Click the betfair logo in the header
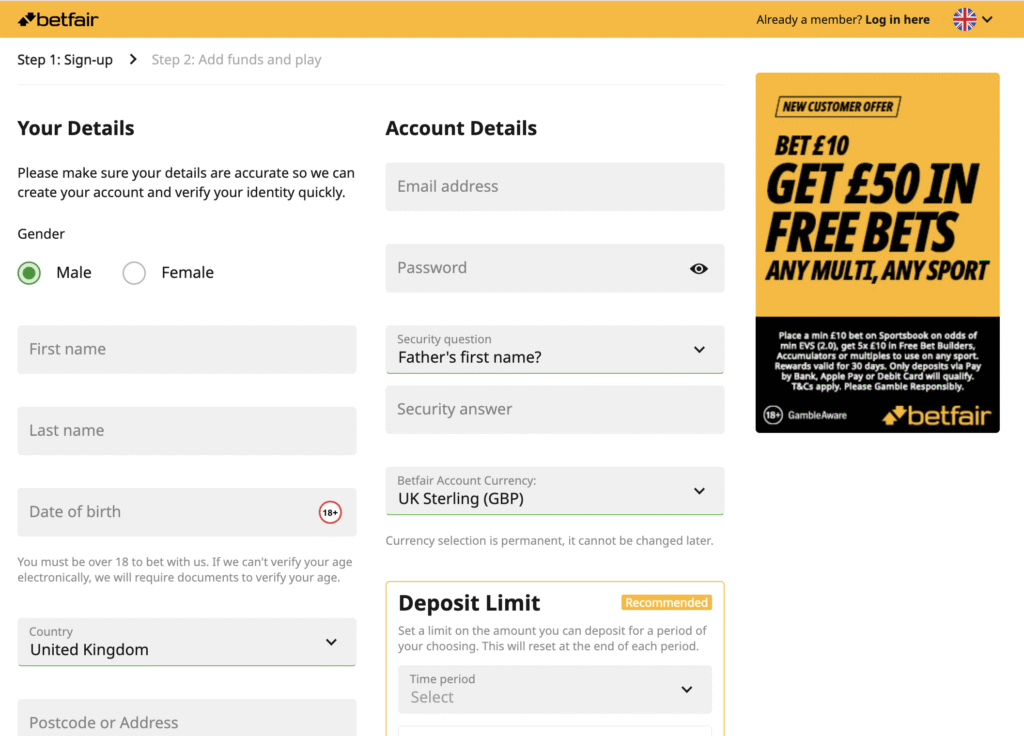Viewport: 1024px width, 736px height. coord(57,18)
